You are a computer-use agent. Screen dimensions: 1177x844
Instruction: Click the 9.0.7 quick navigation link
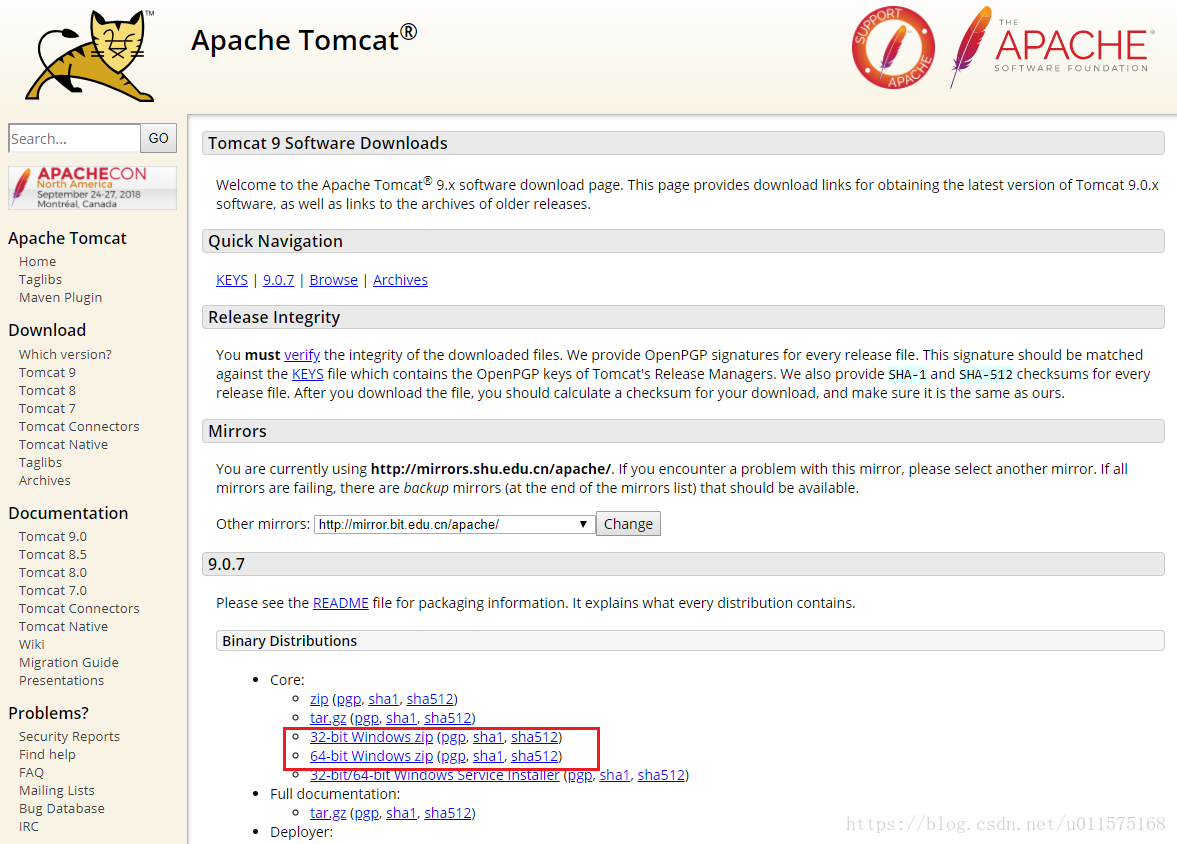tap(278, 280)
